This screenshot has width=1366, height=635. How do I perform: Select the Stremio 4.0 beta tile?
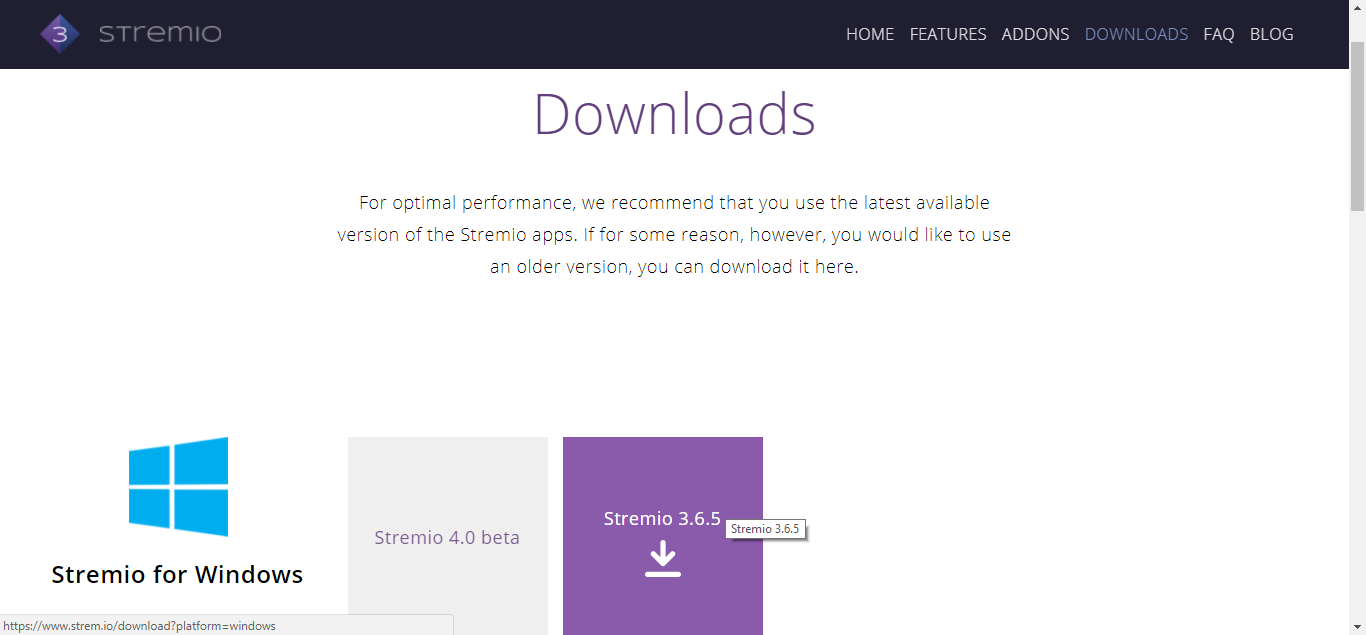[448, 536]
